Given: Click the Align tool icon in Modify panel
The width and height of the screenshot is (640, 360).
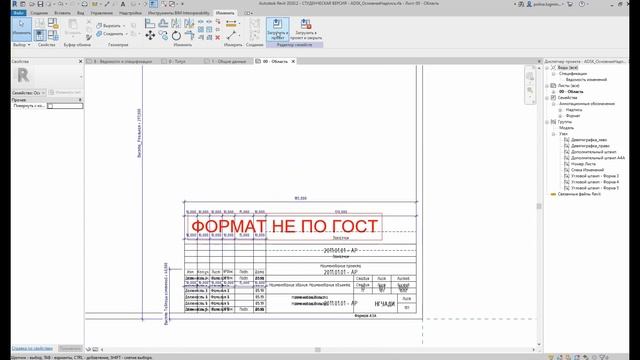Looking at the screenshot, I should coord(150,24).
